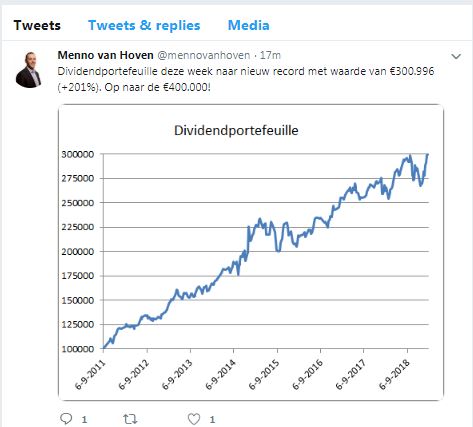The width and height of the screenshot is (473, 427).
Task: Click the 300000 y-axis label
Action: click(77, 154)
